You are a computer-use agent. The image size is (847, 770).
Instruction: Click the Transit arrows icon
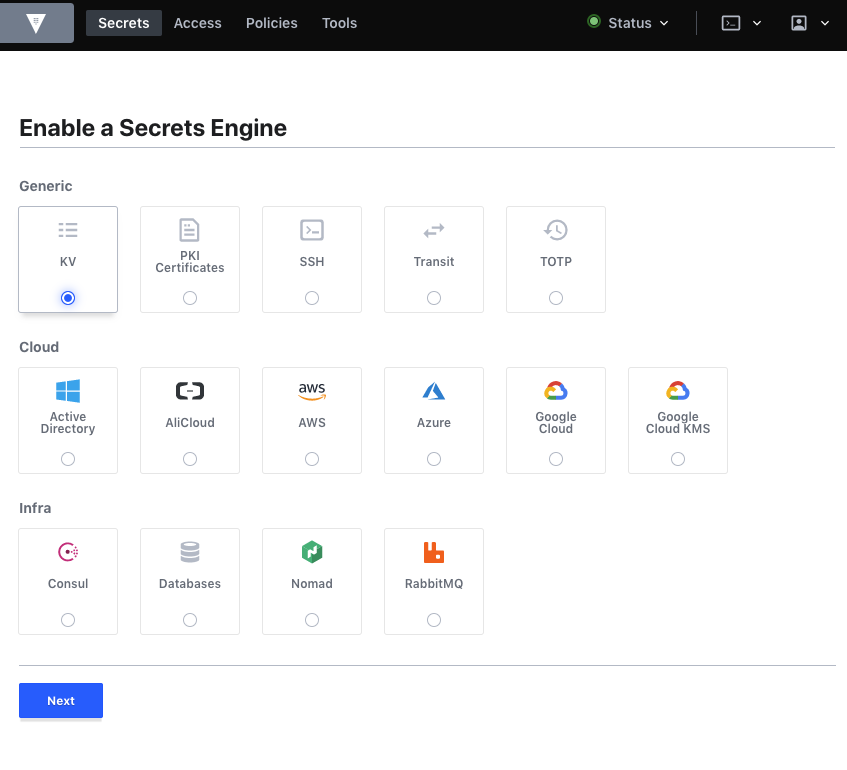pyautogui.click(x=434, y=231)
